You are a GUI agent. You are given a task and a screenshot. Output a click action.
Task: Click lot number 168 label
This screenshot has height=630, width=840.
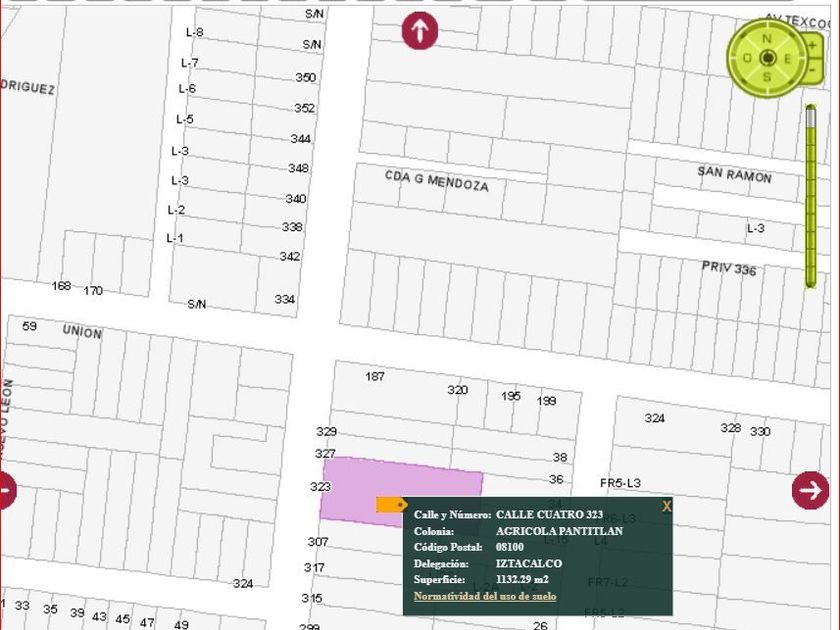61,286
